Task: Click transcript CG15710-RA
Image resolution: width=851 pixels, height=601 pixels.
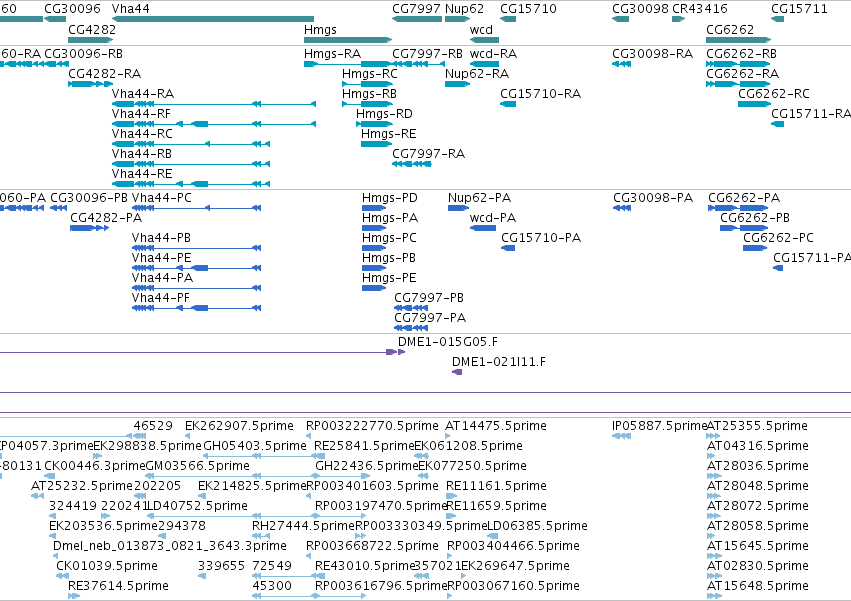Action: click(508, 104)
